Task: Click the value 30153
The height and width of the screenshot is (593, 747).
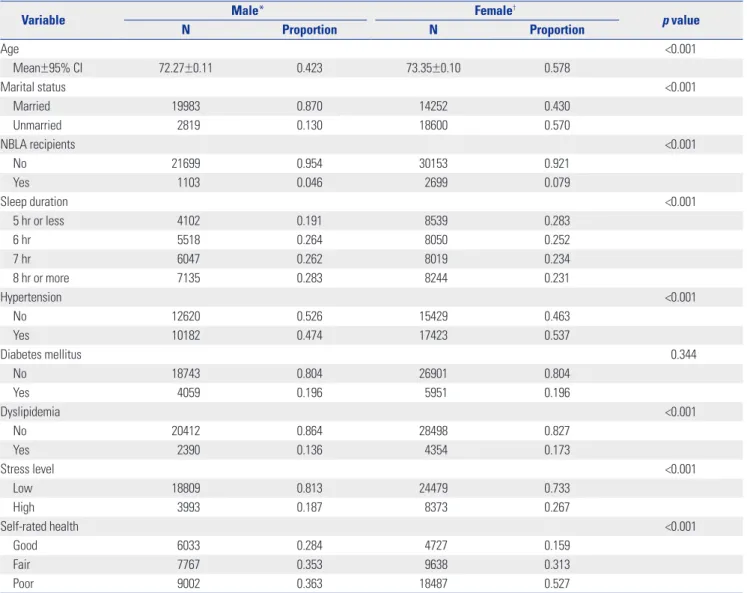Action: (x=433, y=163)
